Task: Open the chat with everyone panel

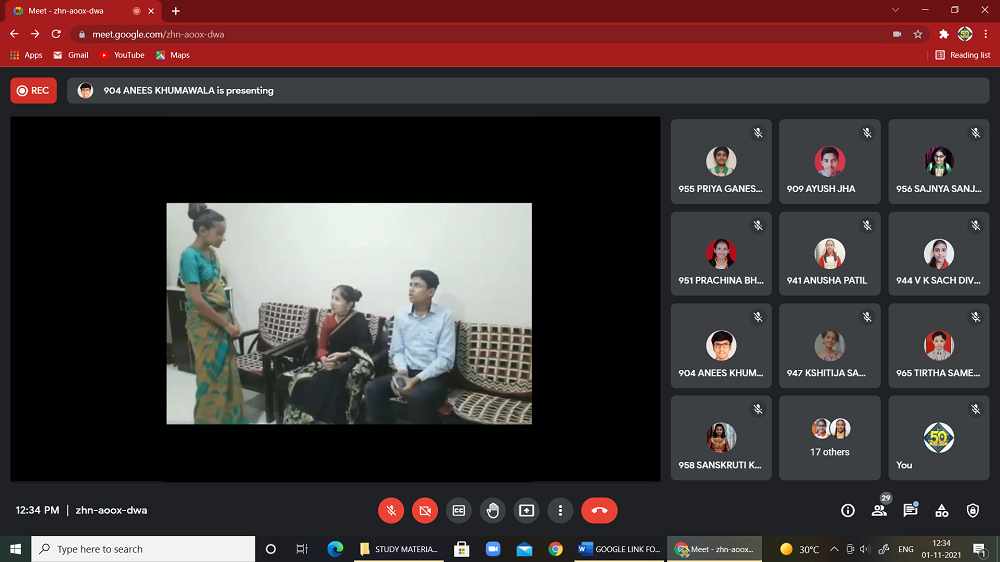Action: (x=910, y=510)
